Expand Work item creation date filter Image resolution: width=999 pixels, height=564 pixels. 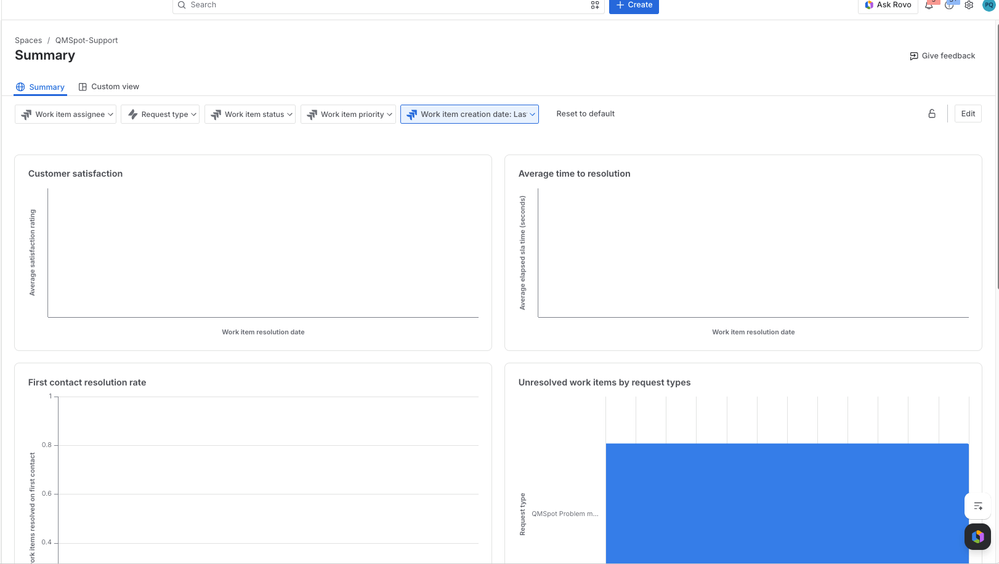pos(470,114)
